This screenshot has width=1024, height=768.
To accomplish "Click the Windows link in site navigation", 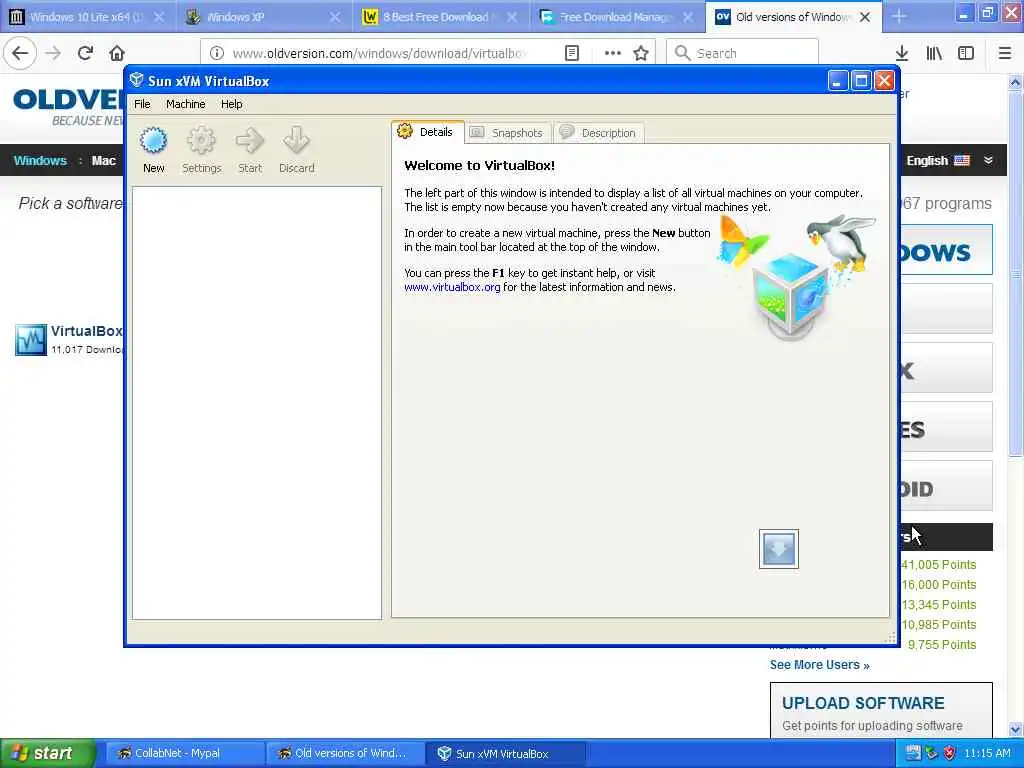I will click(x=40, y=160).
